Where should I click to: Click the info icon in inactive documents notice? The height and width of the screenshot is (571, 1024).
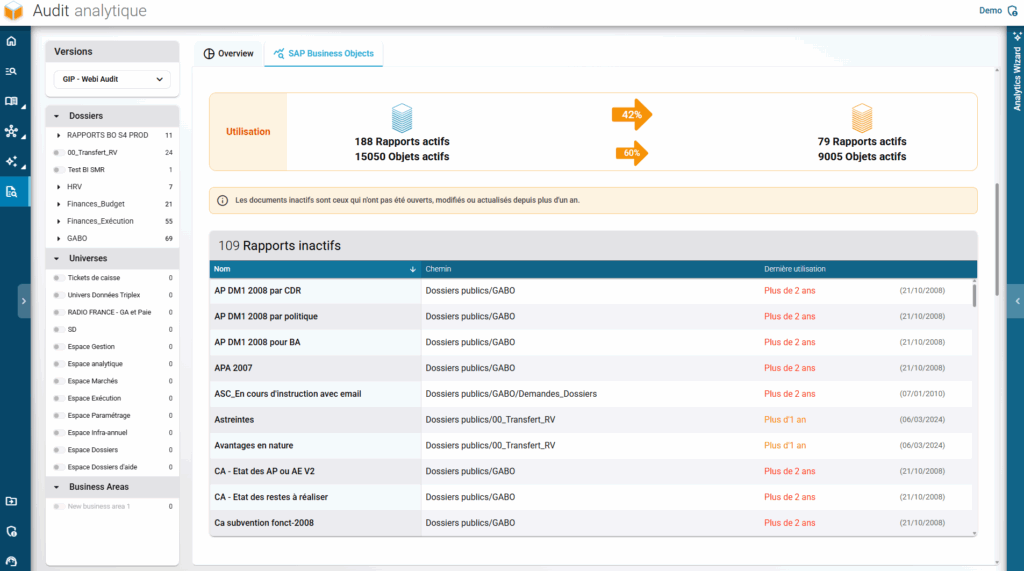pyautogui.click(x=222, y=201)
